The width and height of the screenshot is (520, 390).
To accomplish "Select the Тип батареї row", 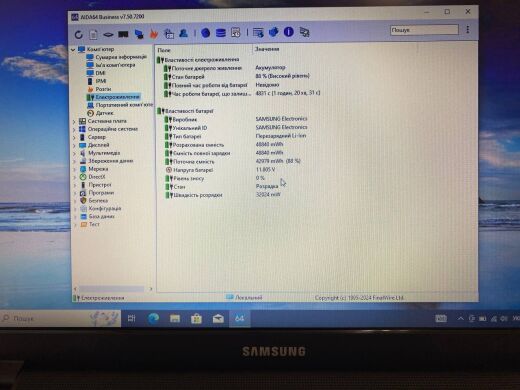I will pyautogui.click(x=235, y=136).
